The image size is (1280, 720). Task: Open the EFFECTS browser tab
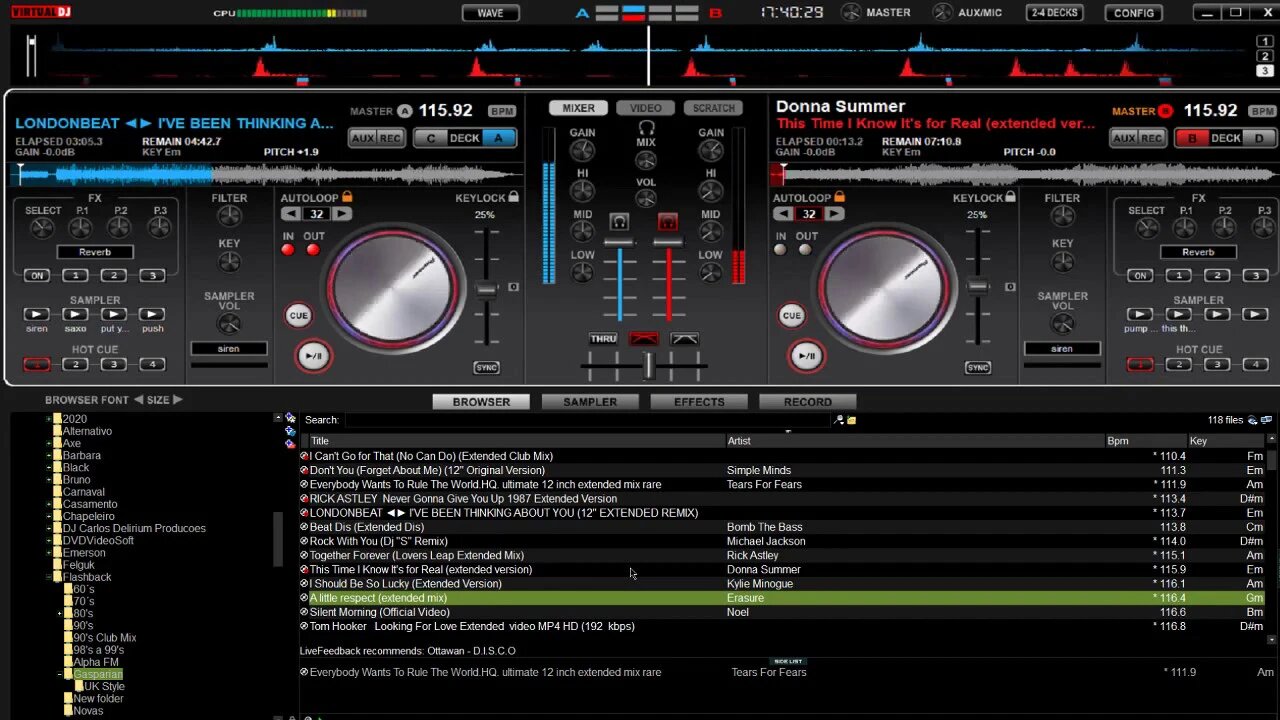tap(699, 402)
